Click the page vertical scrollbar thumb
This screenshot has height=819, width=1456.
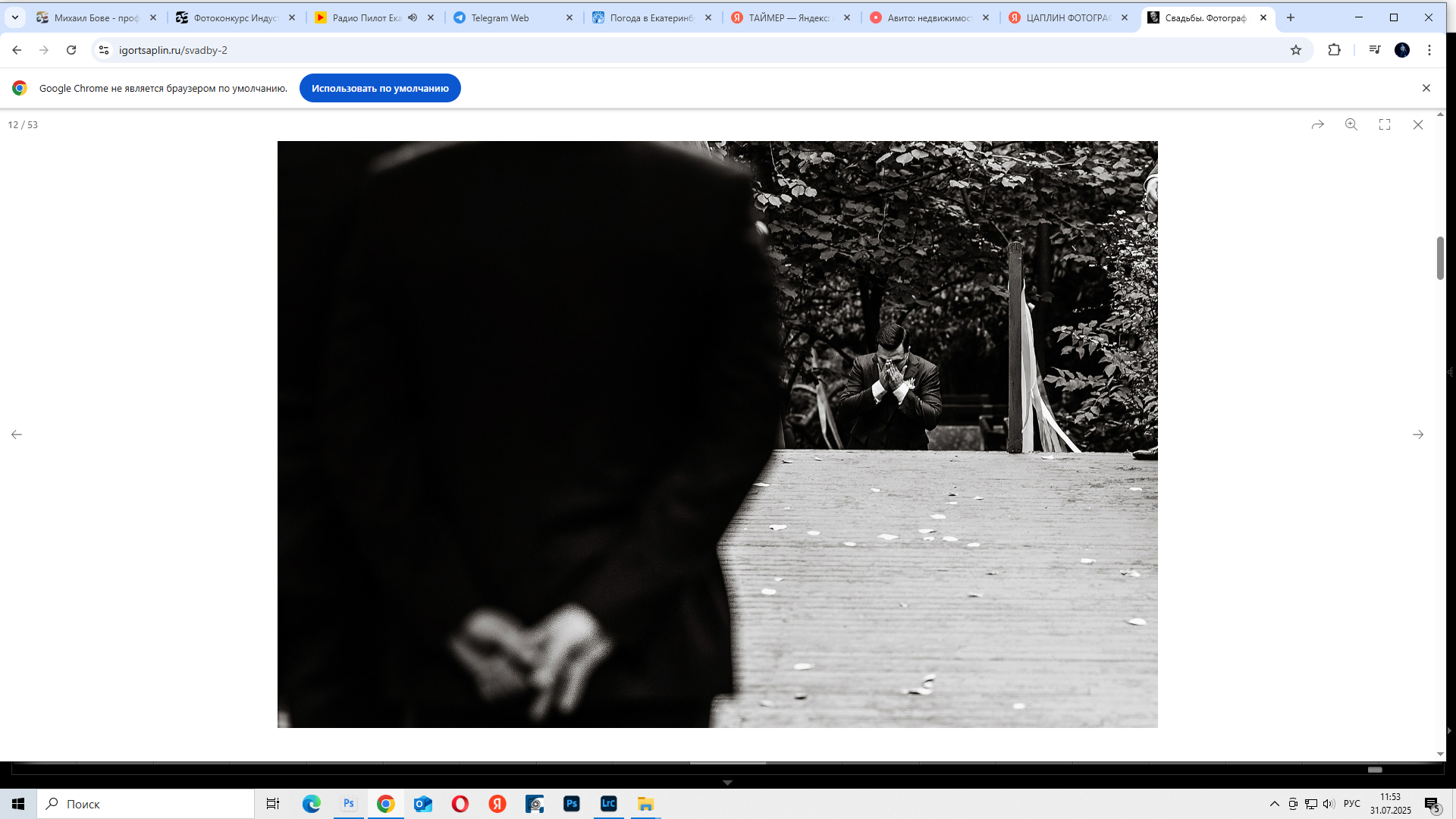click(x=1440, y=258)
